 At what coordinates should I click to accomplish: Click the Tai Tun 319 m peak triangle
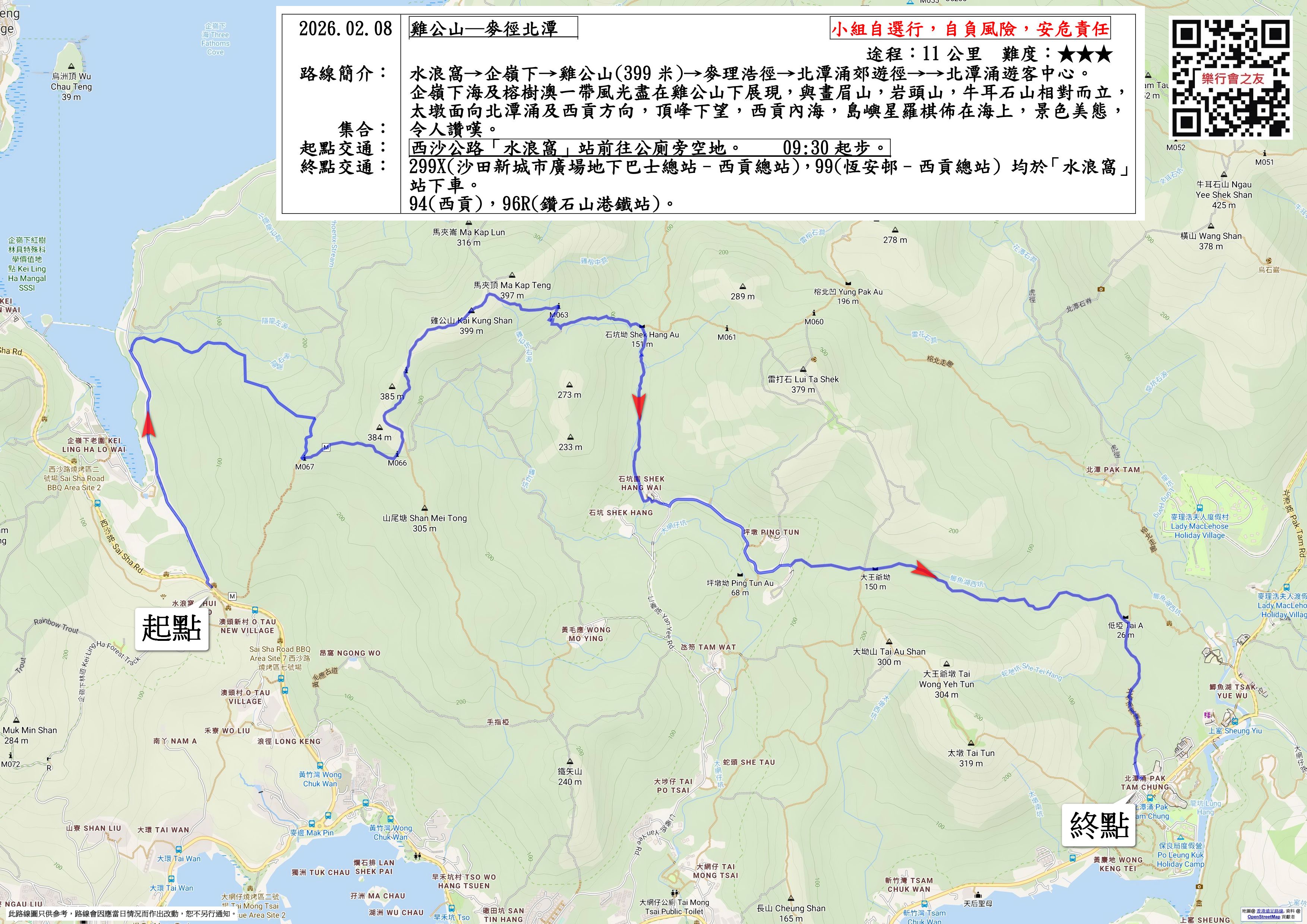click(970, 743)
